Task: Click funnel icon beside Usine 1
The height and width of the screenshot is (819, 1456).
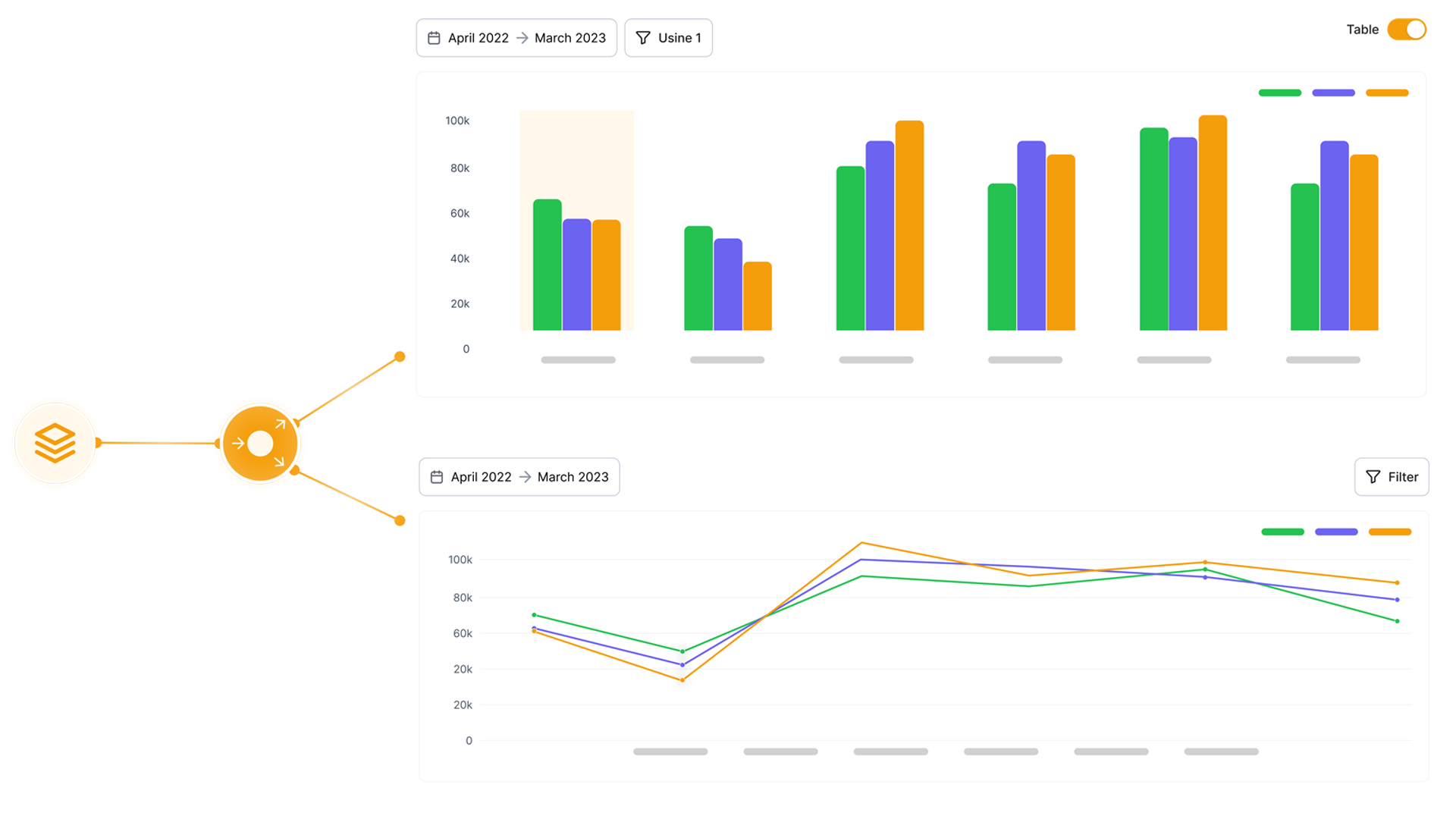Action: click(643, 38)
